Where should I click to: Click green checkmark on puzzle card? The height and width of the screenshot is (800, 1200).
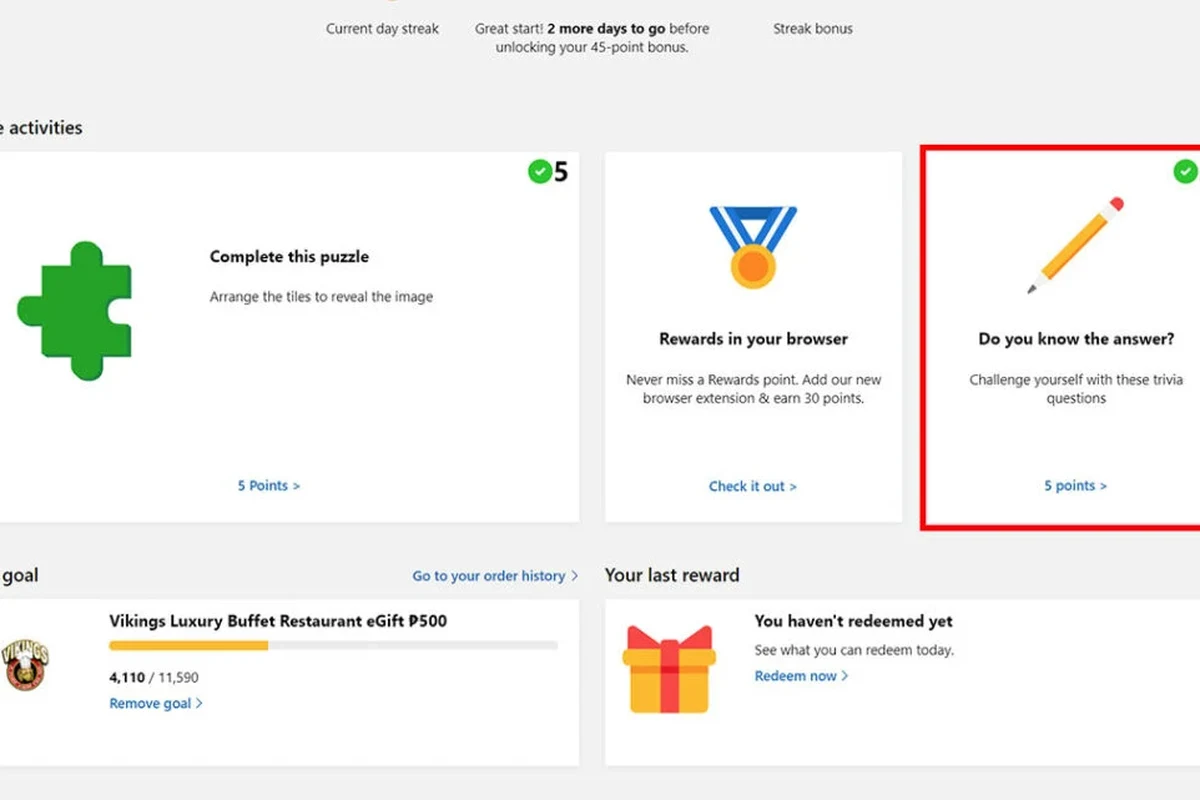pyautogui.click(x=540, y=172)
